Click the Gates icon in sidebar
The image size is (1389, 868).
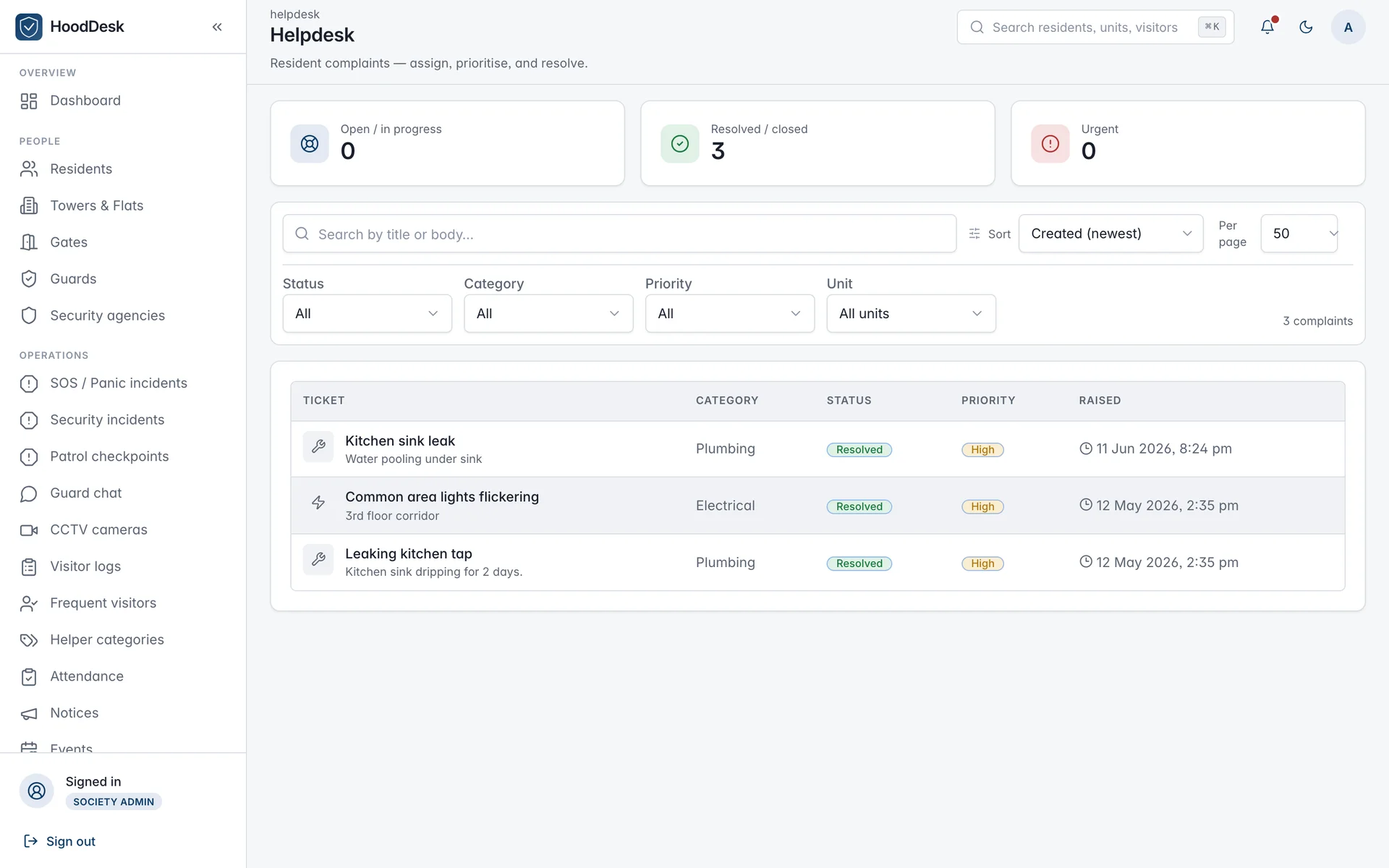pos(29,242)
